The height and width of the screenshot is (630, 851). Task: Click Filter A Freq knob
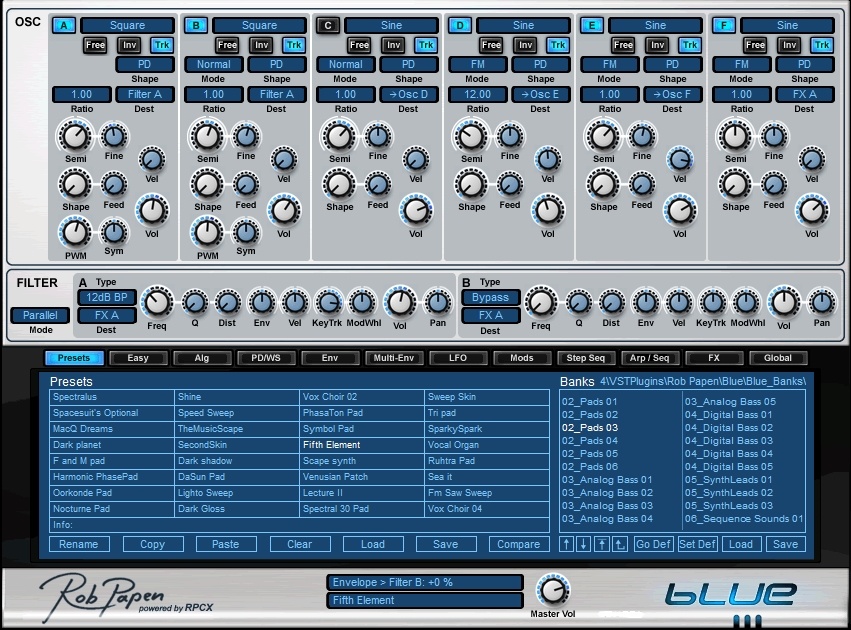tap(157, 301)
